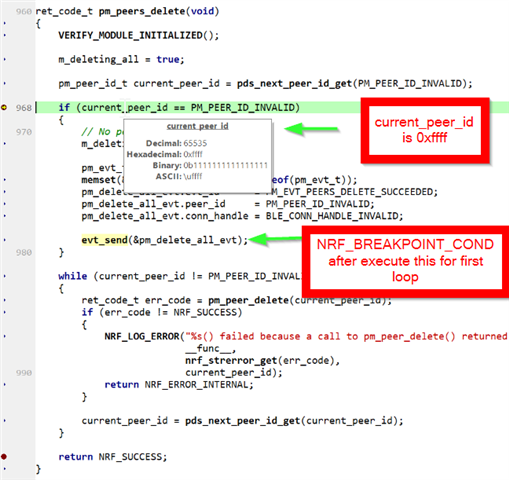
Task: Click gutter dot next to while loop line
Action: click(x=5, y=276)
